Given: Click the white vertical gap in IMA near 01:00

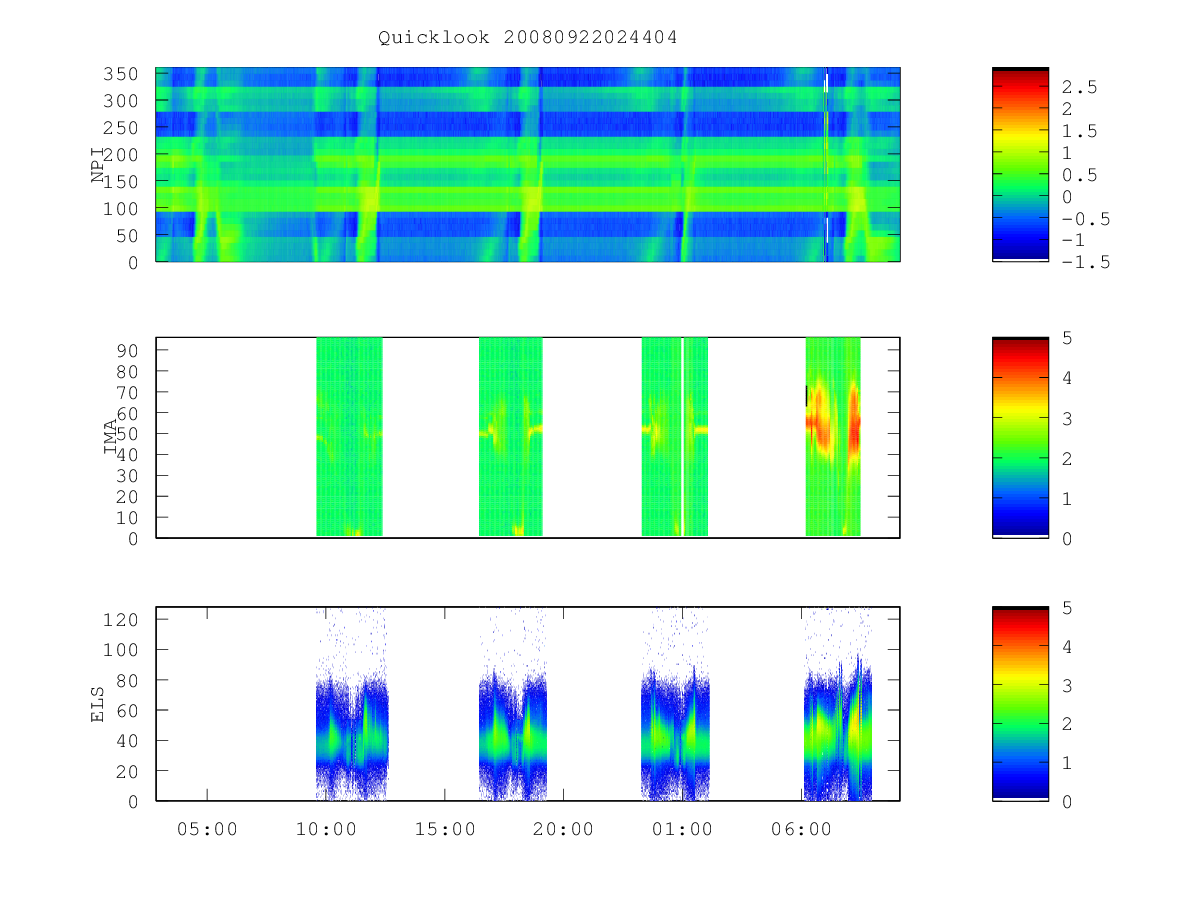Looking at the screenshot, I should point(682,437).
